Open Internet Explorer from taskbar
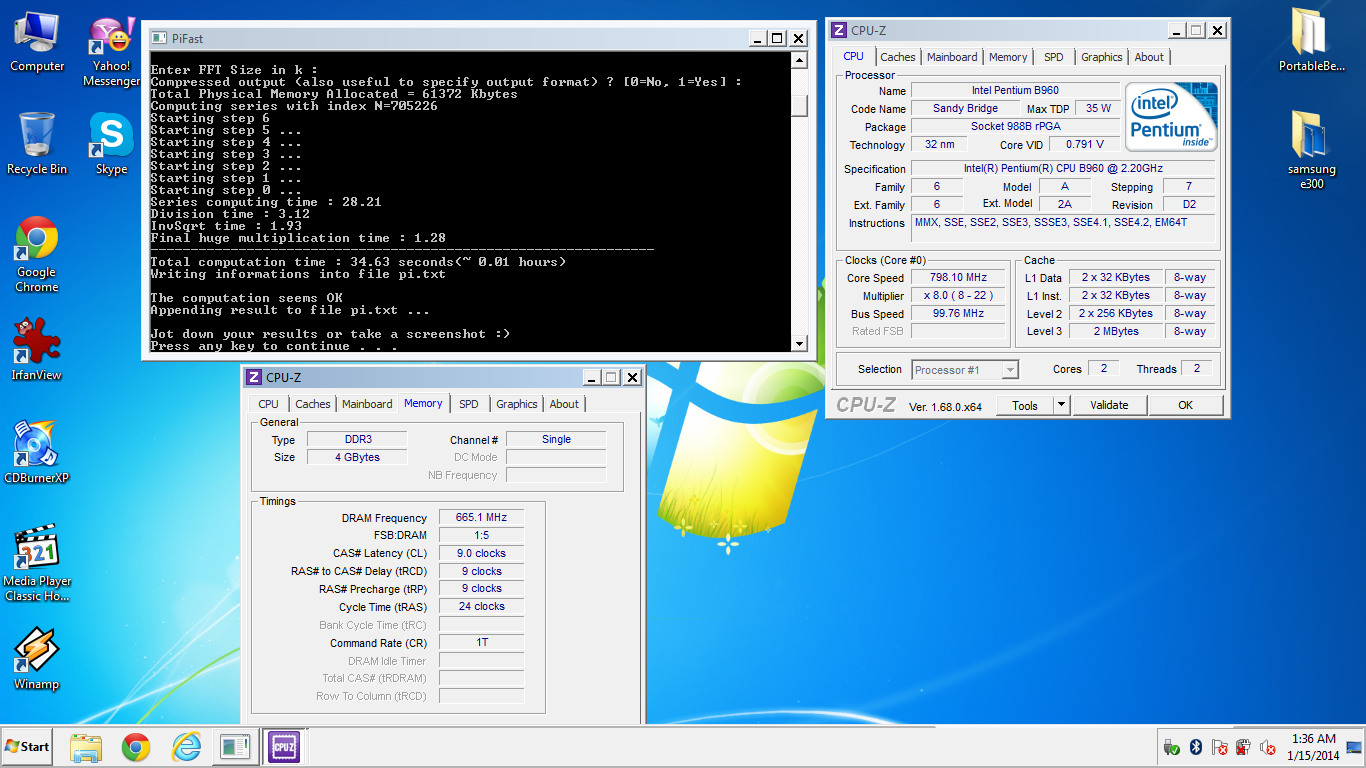Viewport: 1366px width, 768px height. tap(186, 747)
